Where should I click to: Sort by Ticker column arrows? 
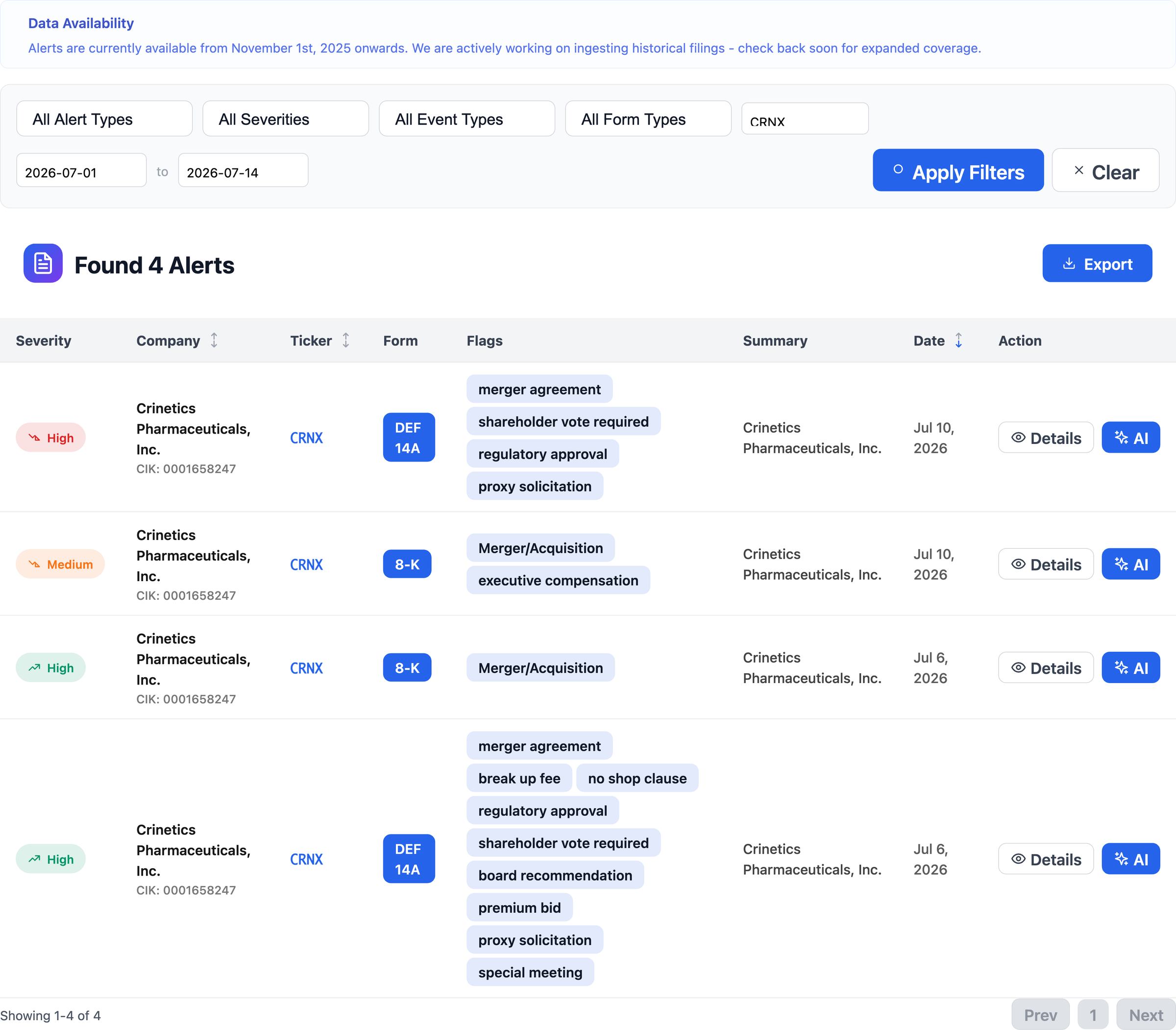pyautogui.click(x=345, y=341)
